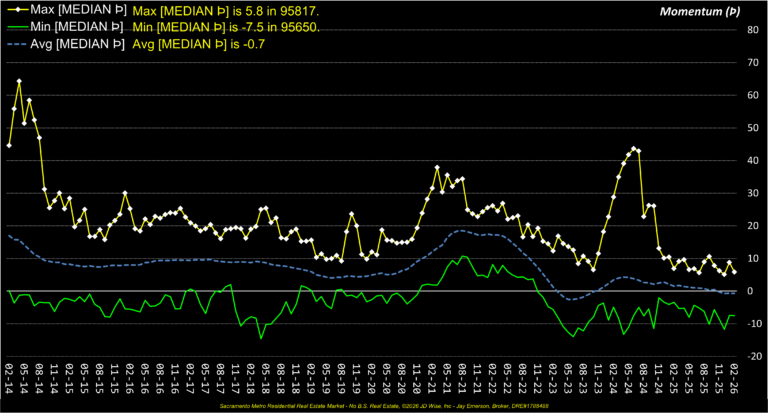Click the y-axis label -10
Screen dimensions: 768x413
(x=752, y=324)
